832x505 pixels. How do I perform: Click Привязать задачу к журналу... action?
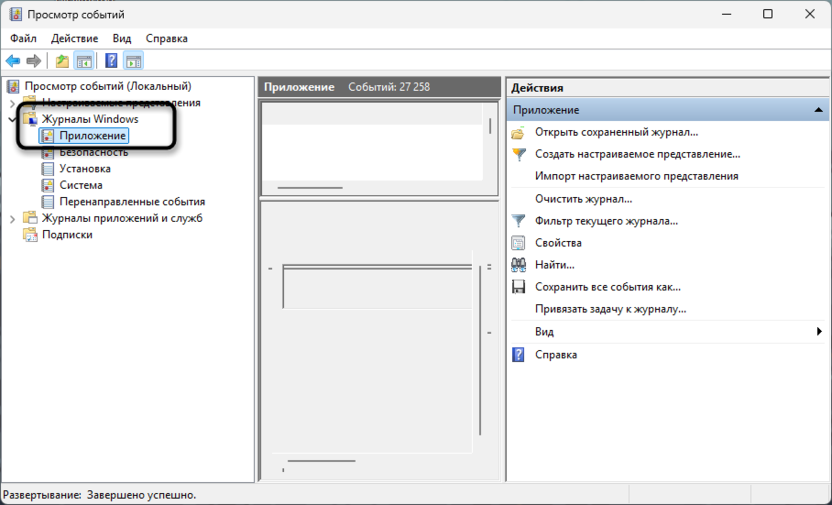610,309
